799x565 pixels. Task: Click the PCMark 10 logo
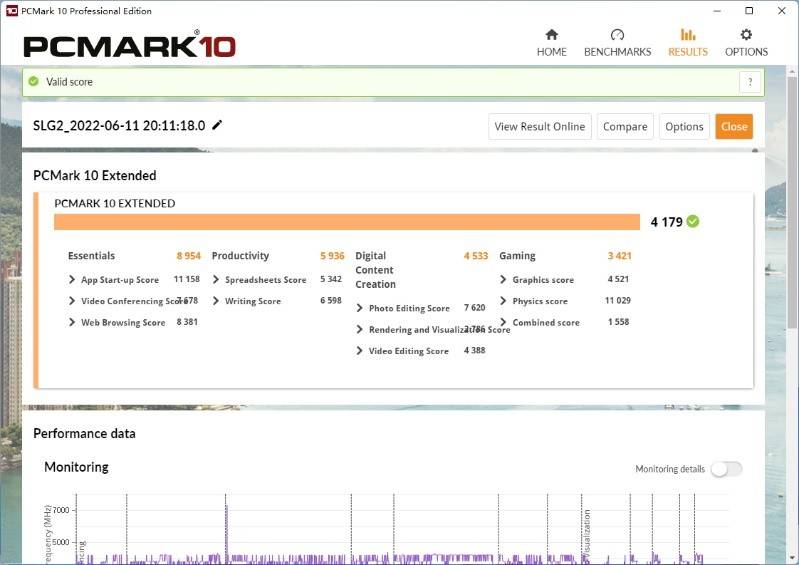coord(129,45)
